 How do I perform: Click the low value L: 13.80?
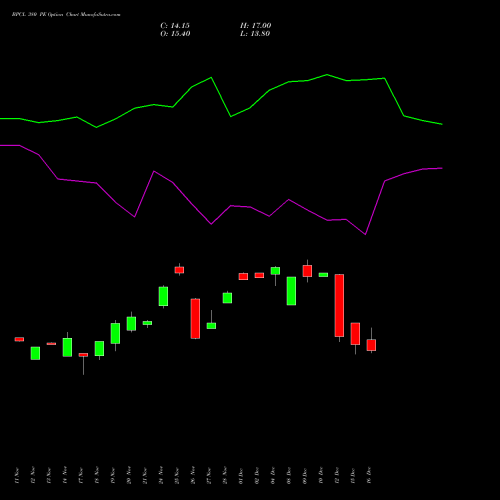[x=255, y=34]
